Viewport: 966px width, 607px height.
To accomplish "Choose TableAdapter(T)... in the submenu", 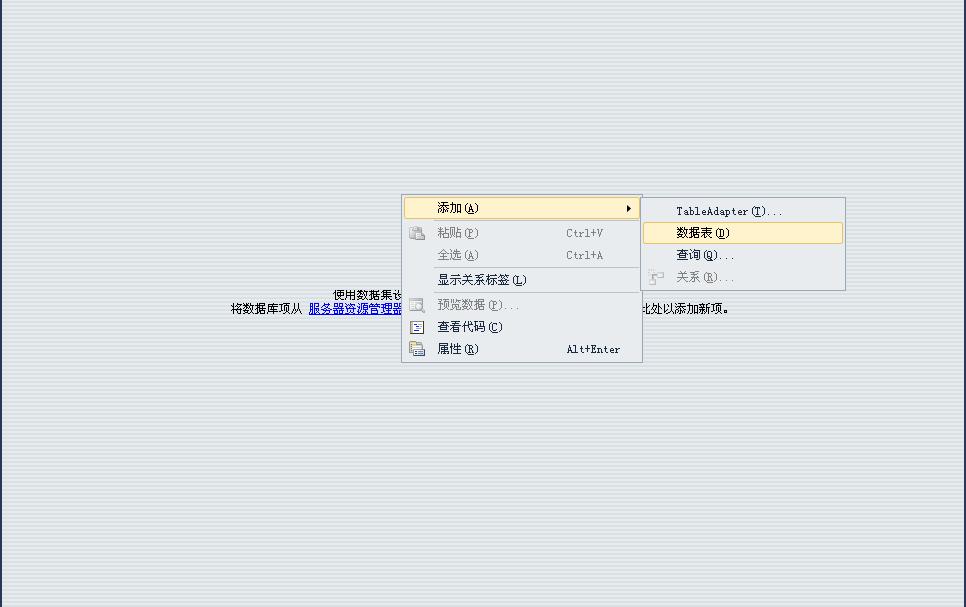I will [x=742, y=211].
